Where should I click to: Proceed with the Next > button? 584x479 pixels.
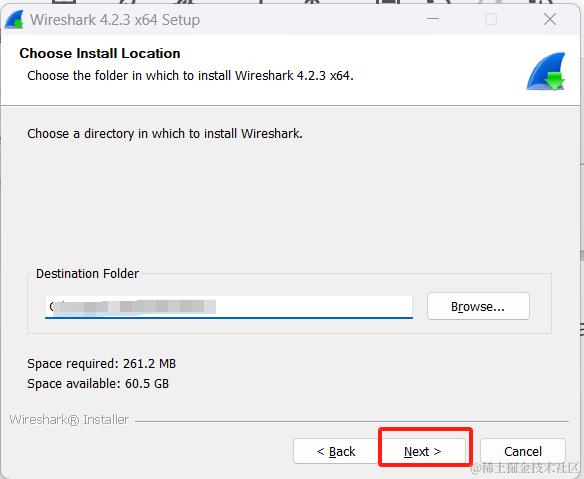click(x=423, y=451)
